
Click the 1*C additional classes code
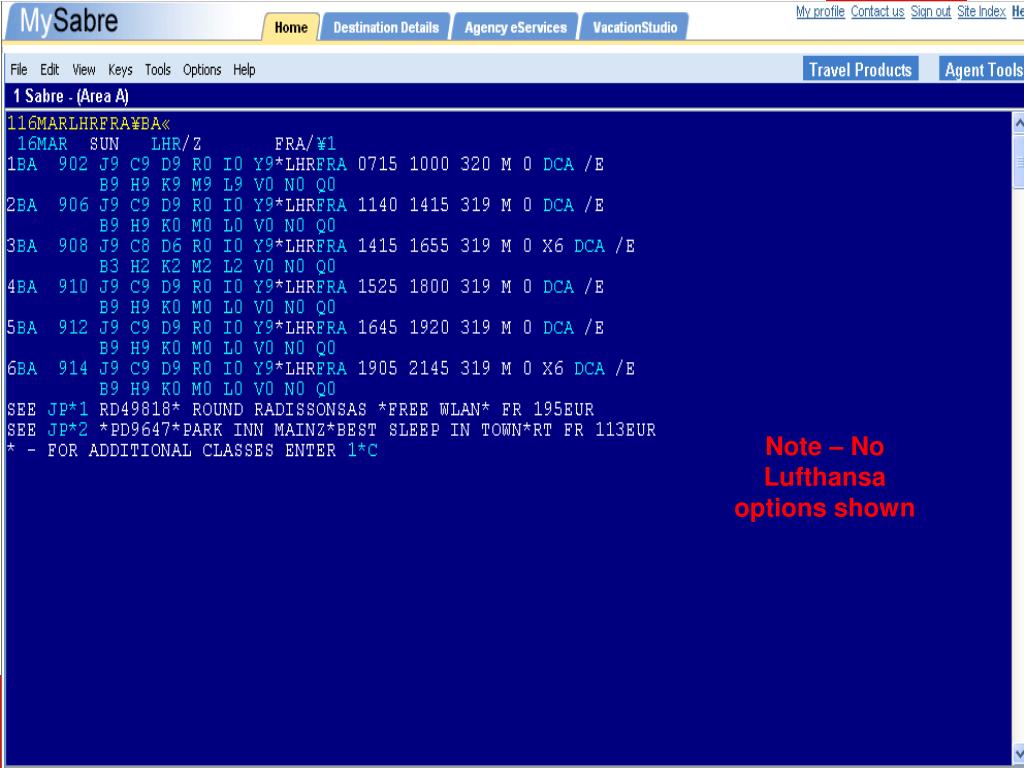(x=362, y=450)
